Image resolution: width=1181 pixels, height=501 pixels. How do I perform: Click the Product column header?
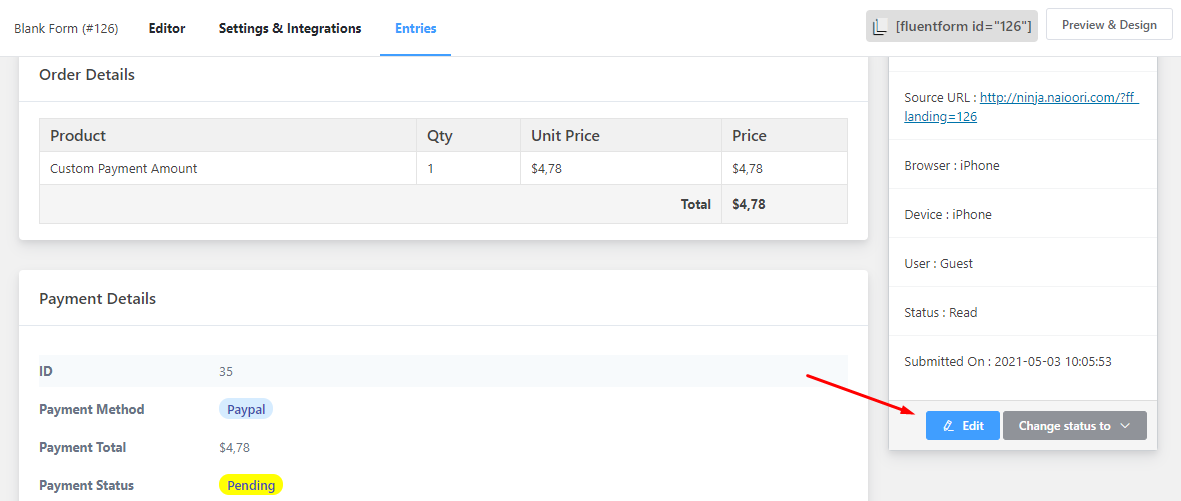tap(78, 136)
